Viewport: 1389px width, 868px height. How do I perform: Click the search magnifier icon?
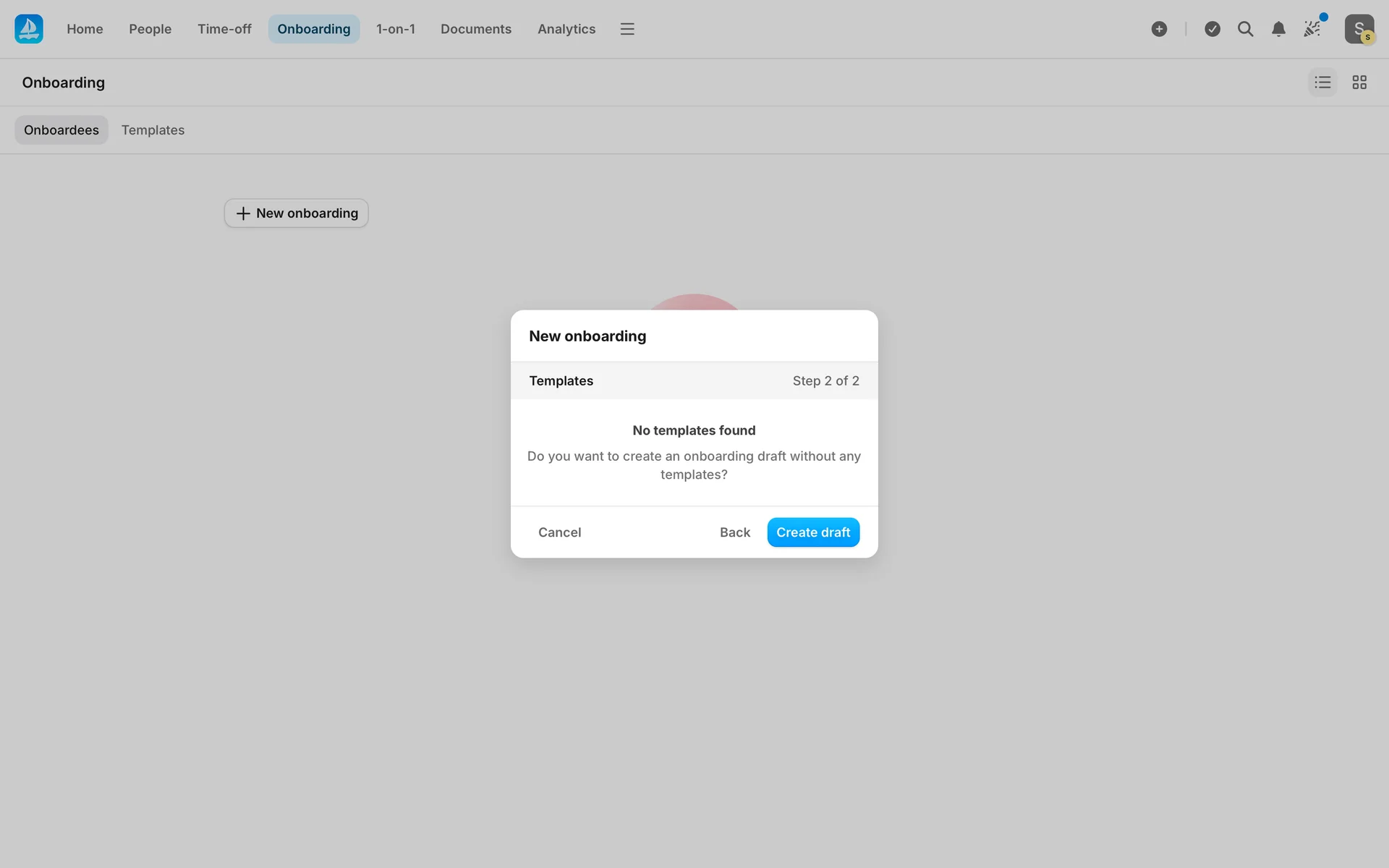pyautogui.click(x=1245, y=29)
